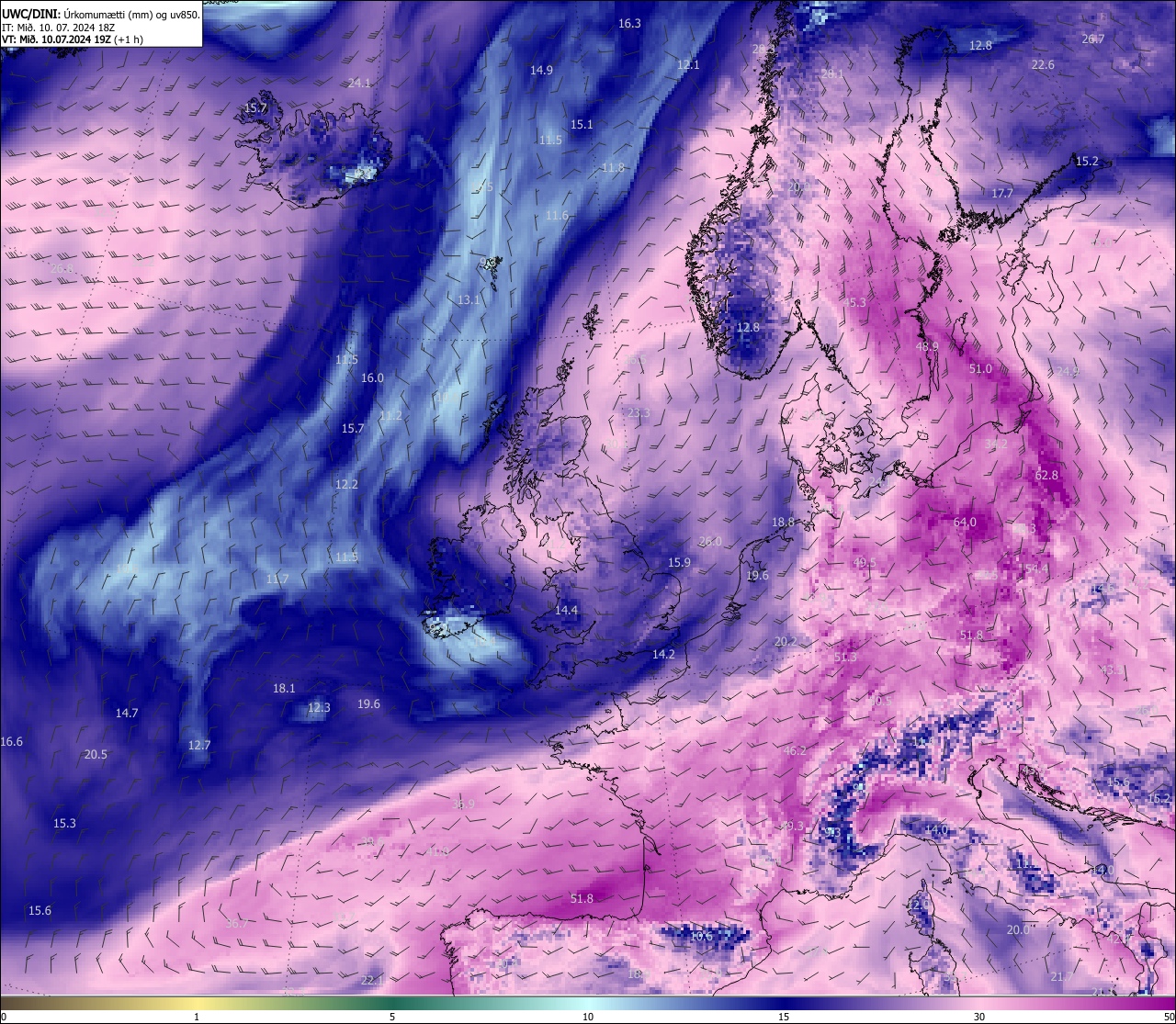Click the color scale tick labeled 0
The width and height of the screenshot is (1176, 1024).
click(4, 1017)
